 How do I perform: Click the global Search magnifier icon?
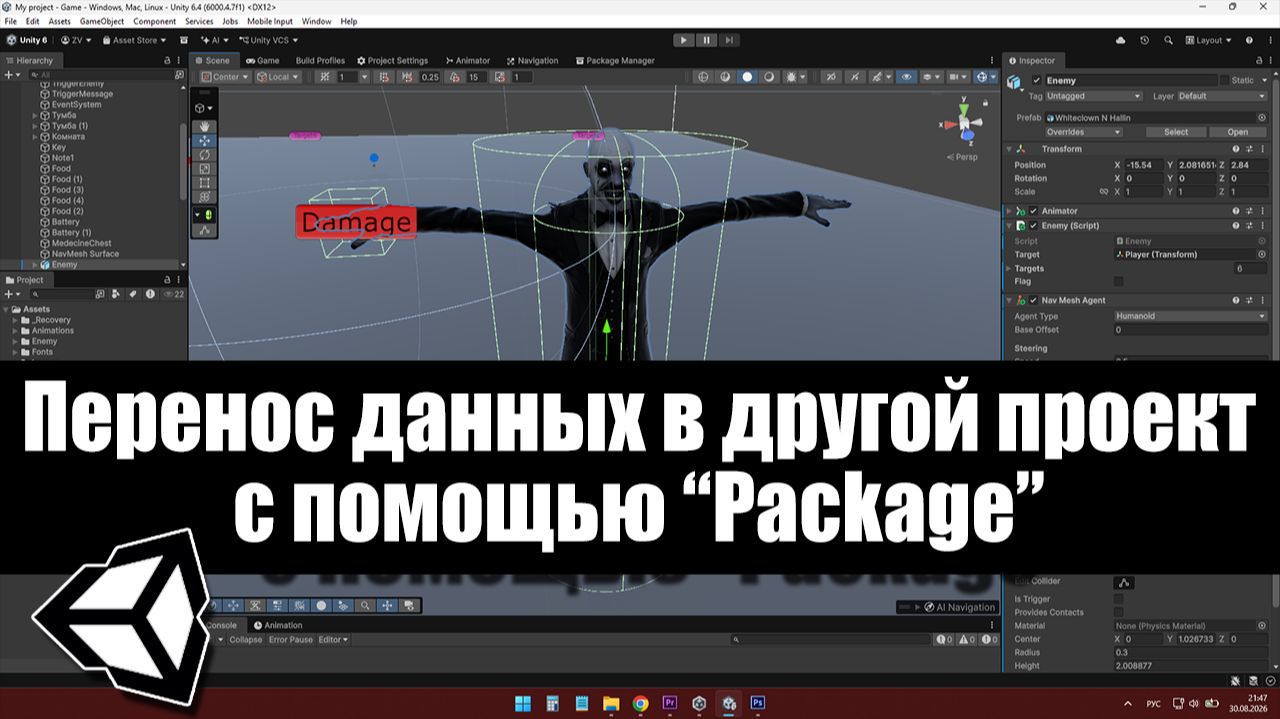[1166, 40]
